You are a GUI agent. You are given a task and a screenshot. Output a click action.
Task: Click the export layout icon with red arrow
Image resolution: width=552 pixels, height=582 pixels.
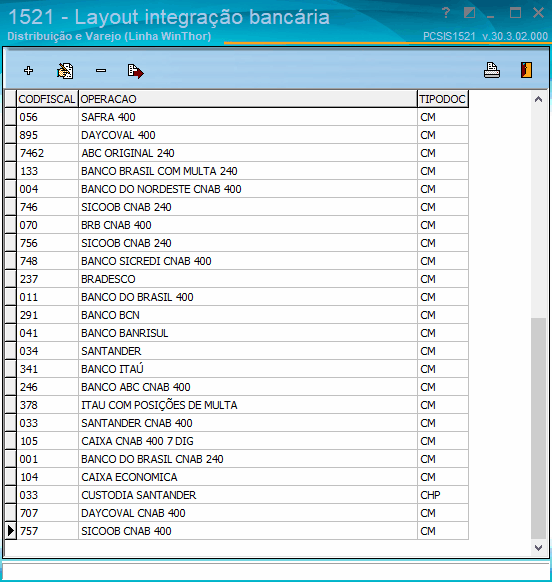pos(135,71)
